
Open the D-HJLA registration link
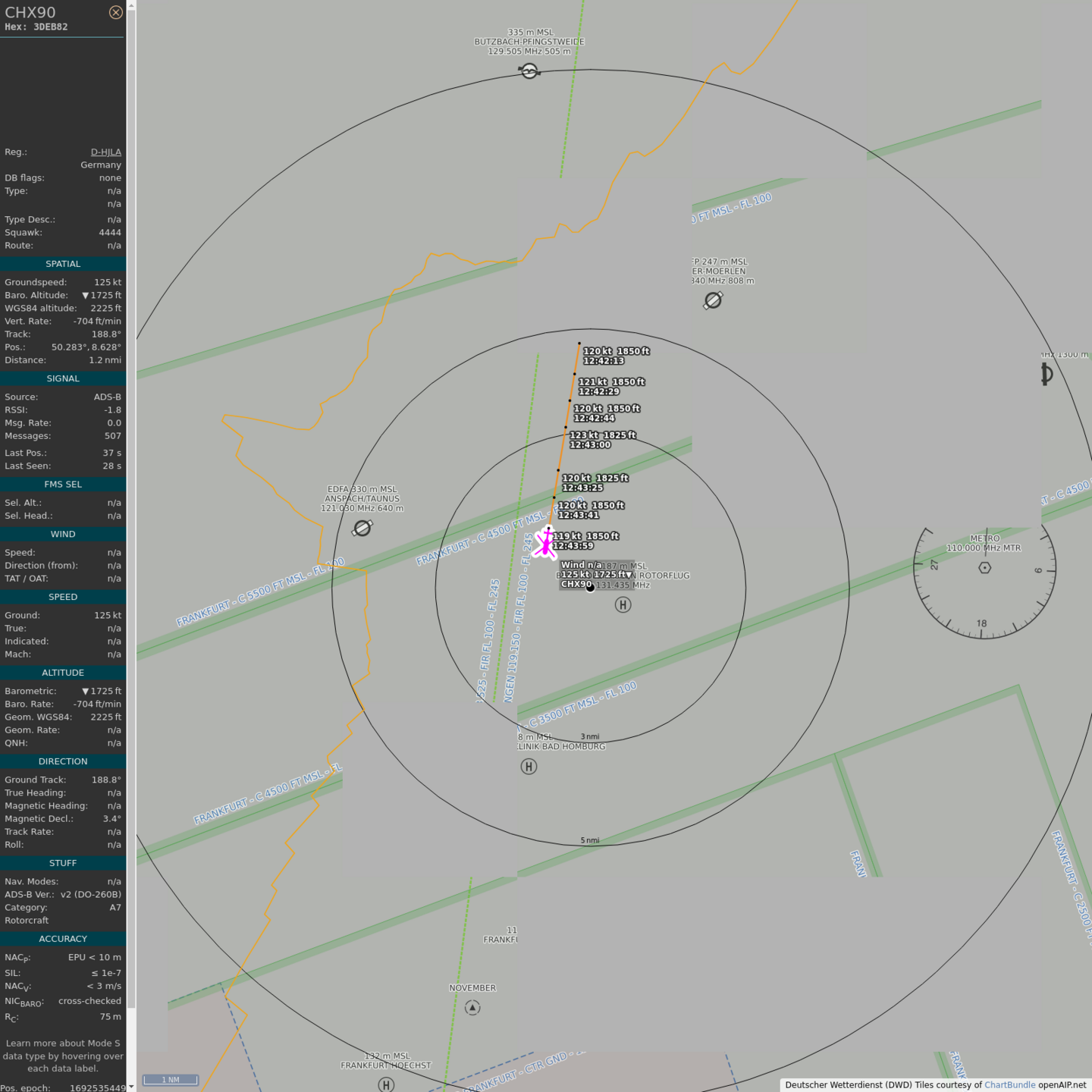[x=105, y=152]
